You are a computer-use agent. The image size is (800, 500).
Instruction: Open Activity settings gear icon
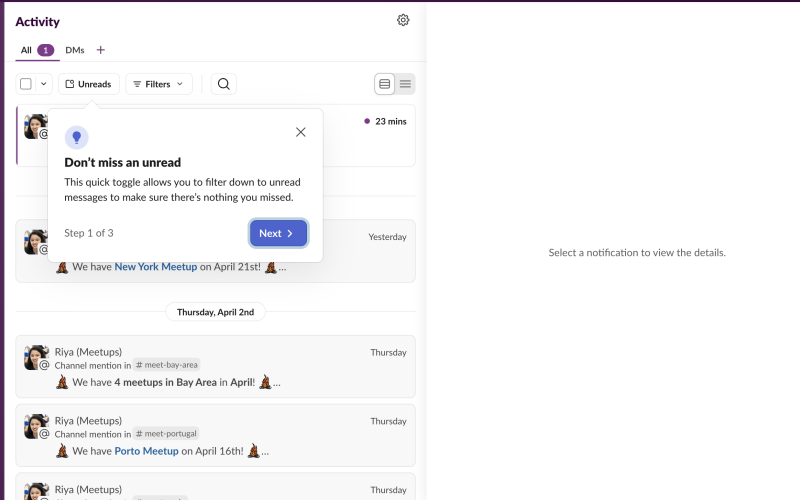click(x=403, y=20)
